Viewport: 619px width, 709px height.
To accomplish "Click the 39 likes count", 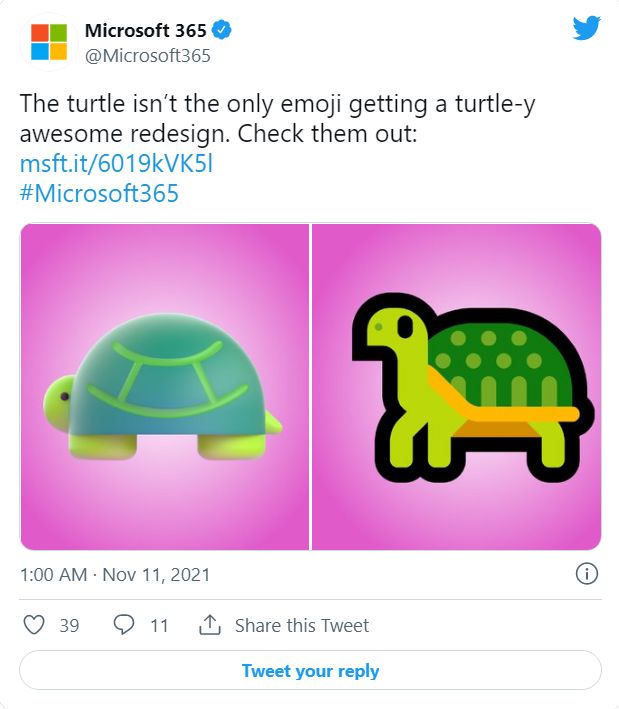I will tap(69, 626).
